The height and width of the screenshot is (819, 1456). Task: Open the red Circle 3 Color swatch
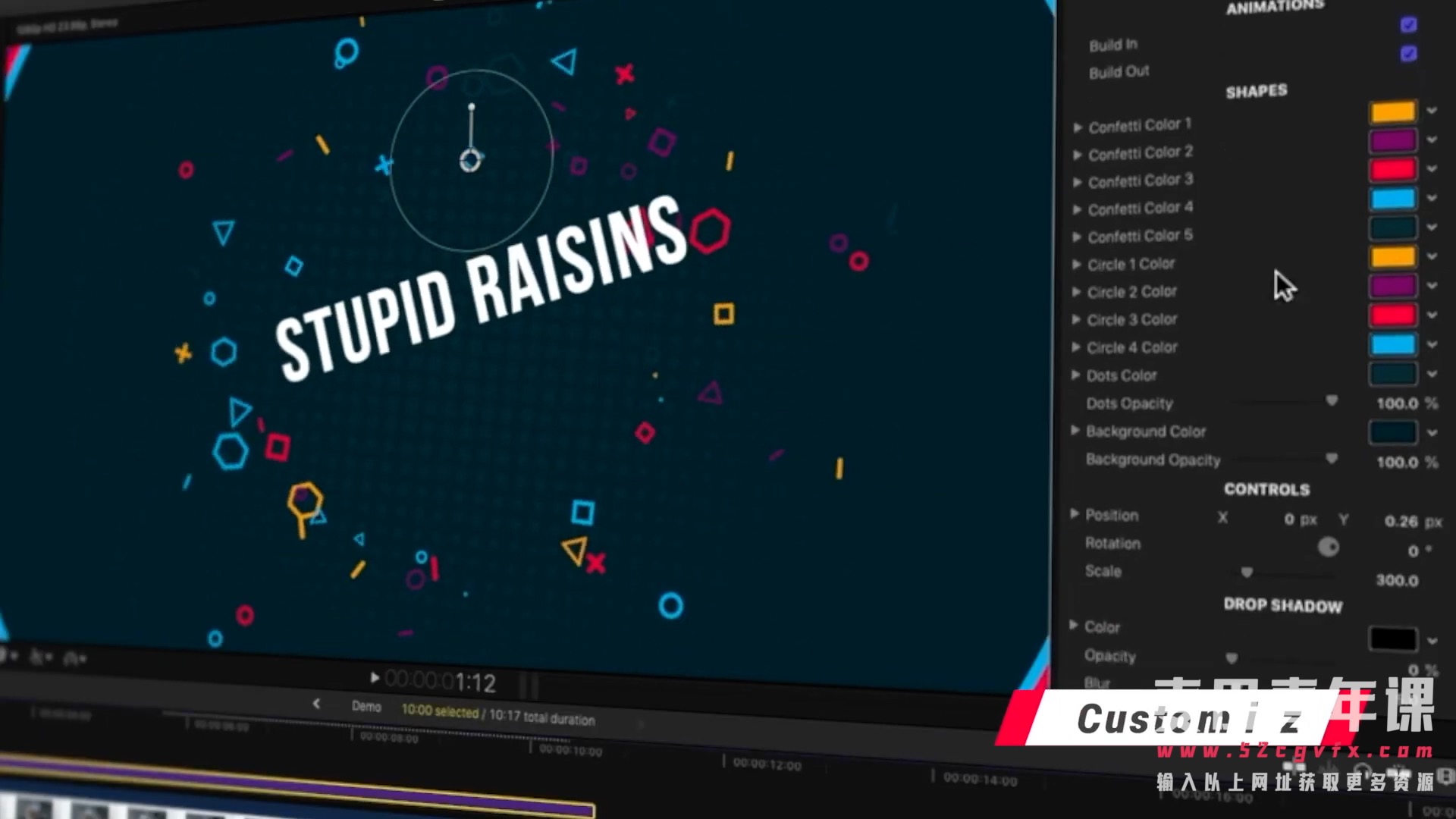[1393, 315]
